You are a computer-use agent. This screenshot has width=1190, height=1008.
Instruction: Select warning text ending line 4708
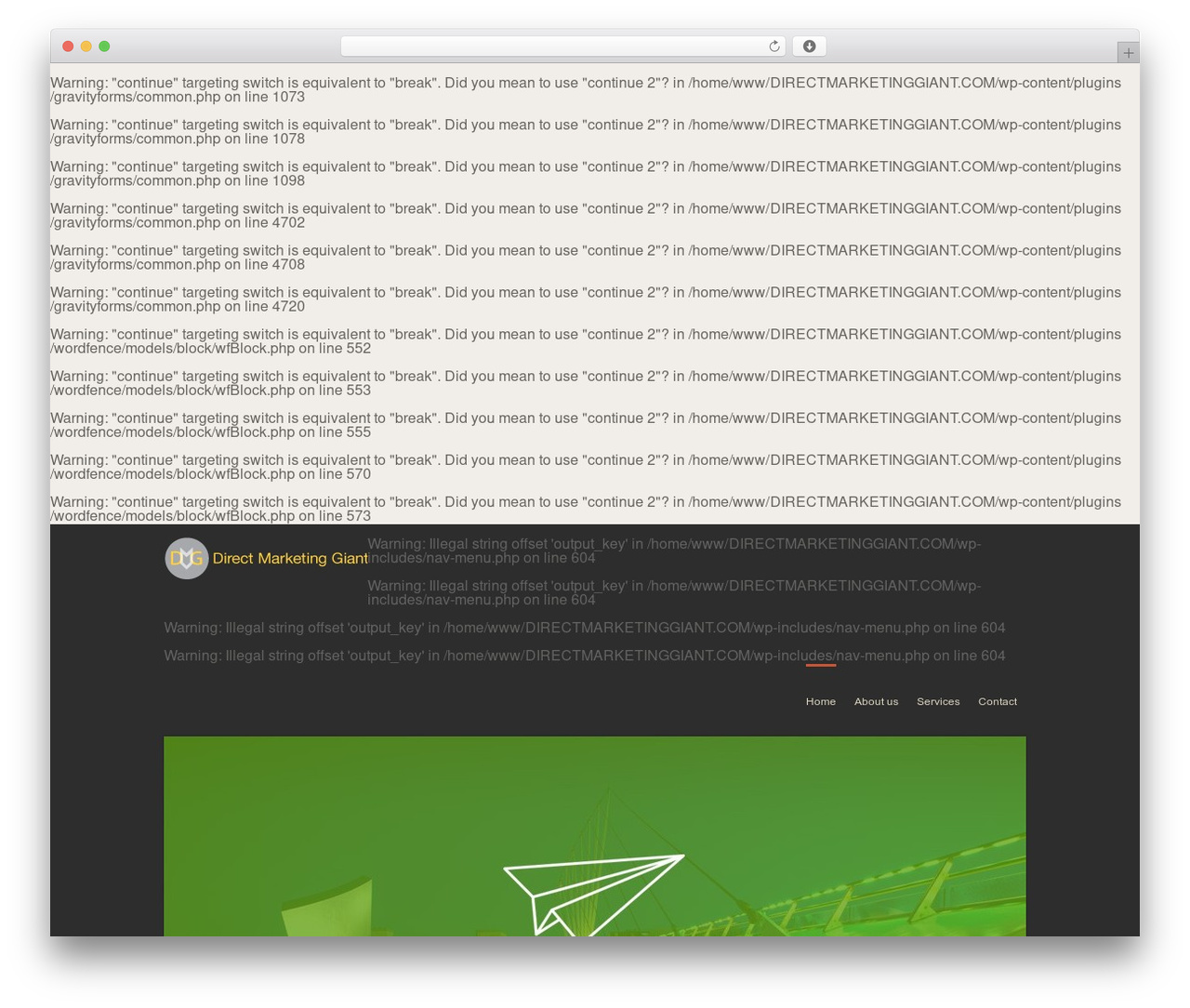coord(586,258)
